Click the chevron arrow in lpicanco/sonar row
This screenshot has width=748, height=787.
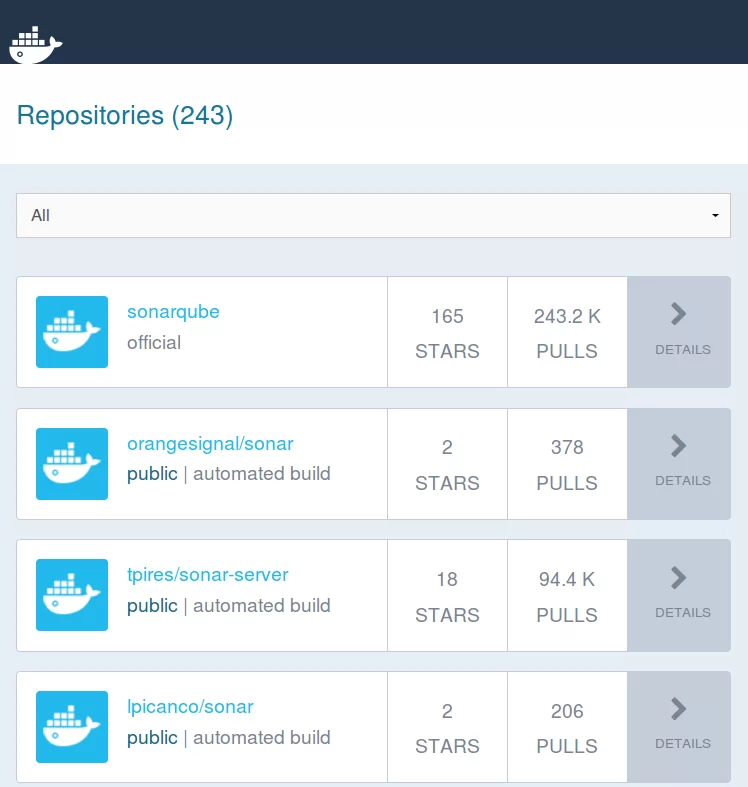pyautogui.click(x=679, y=709)
